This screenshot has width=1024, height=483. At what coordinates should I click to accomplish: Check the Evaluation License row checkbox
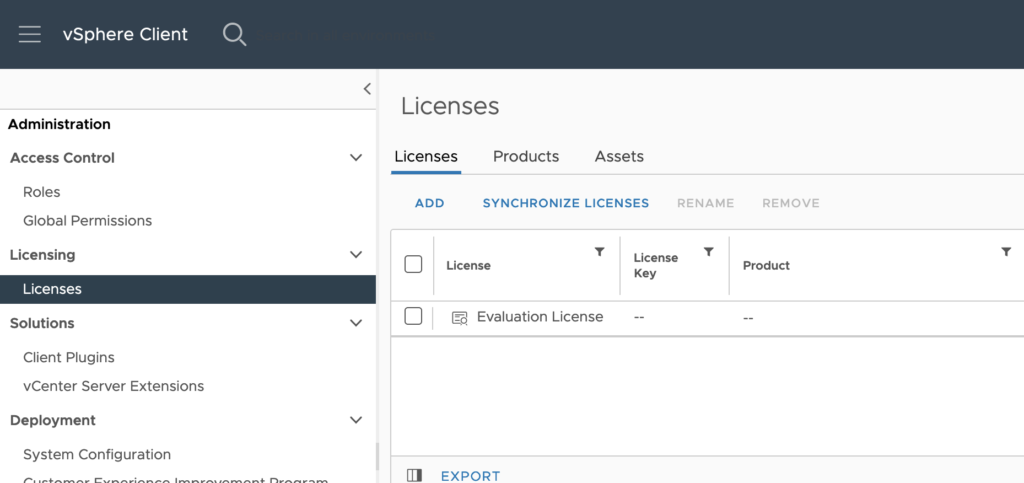click(413, 317)
